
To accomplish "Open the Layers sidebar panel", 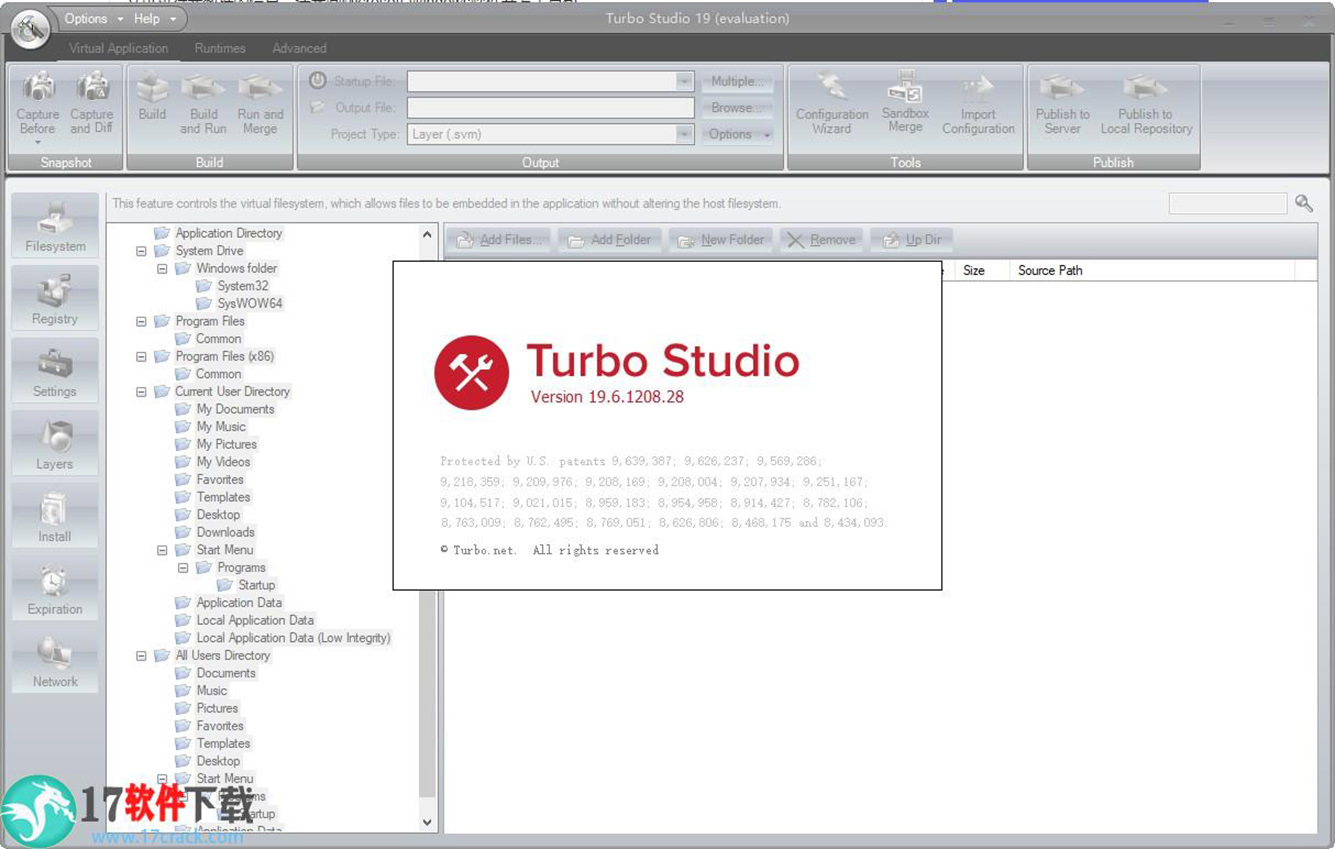I will coord(55,444).
